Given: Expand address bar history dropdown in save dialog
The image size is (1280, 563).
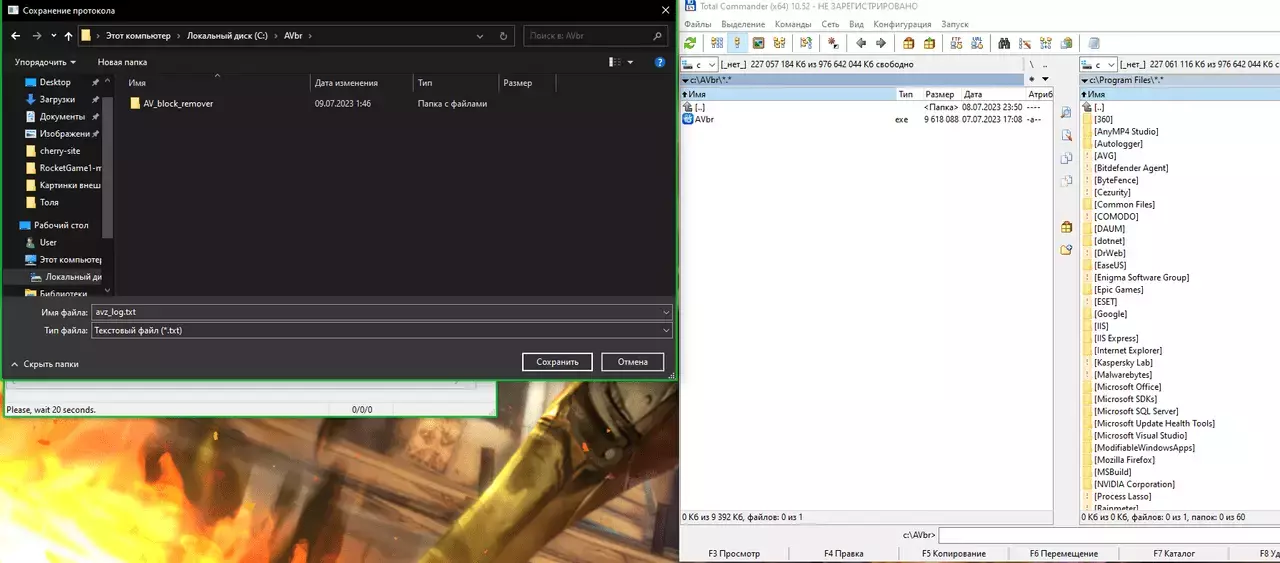Looking at the screenshot, I should (482, 36).
